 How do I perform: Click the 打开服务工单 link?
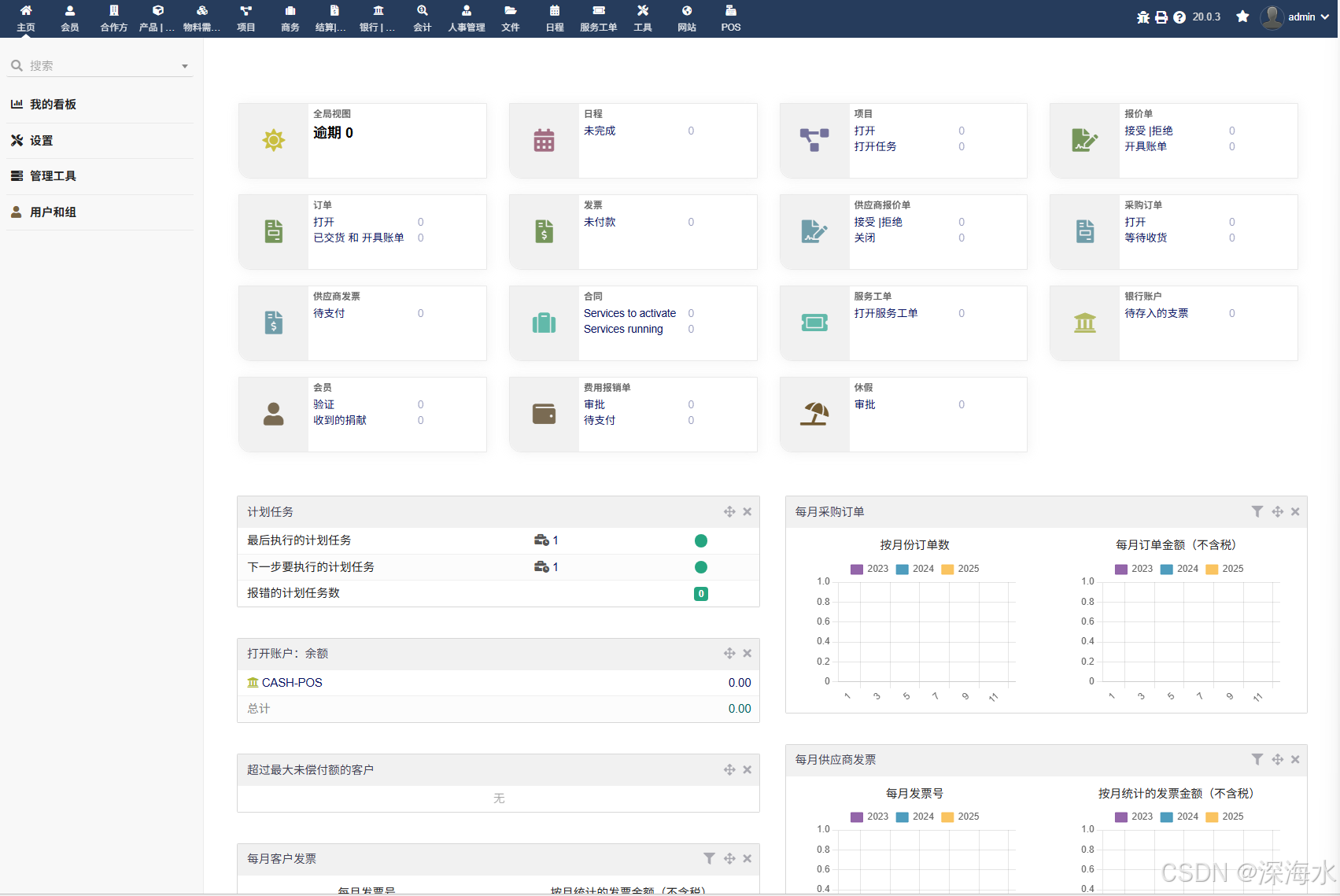[x=886, y=313]
